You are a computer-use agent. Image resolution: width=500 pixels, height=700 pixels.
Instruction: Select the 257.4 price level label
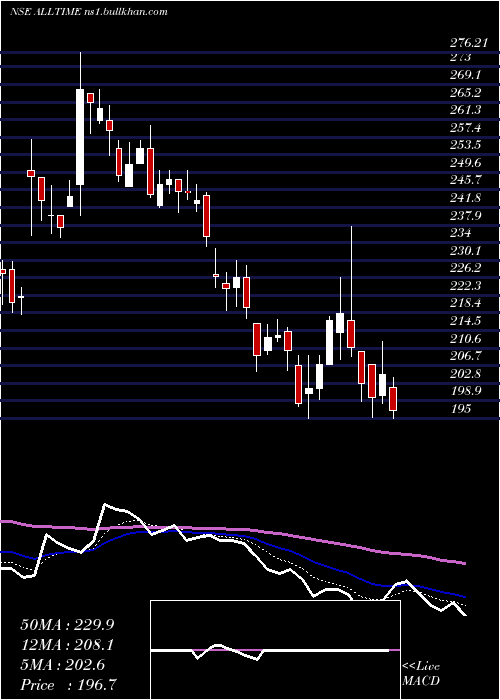coord(465,128)
